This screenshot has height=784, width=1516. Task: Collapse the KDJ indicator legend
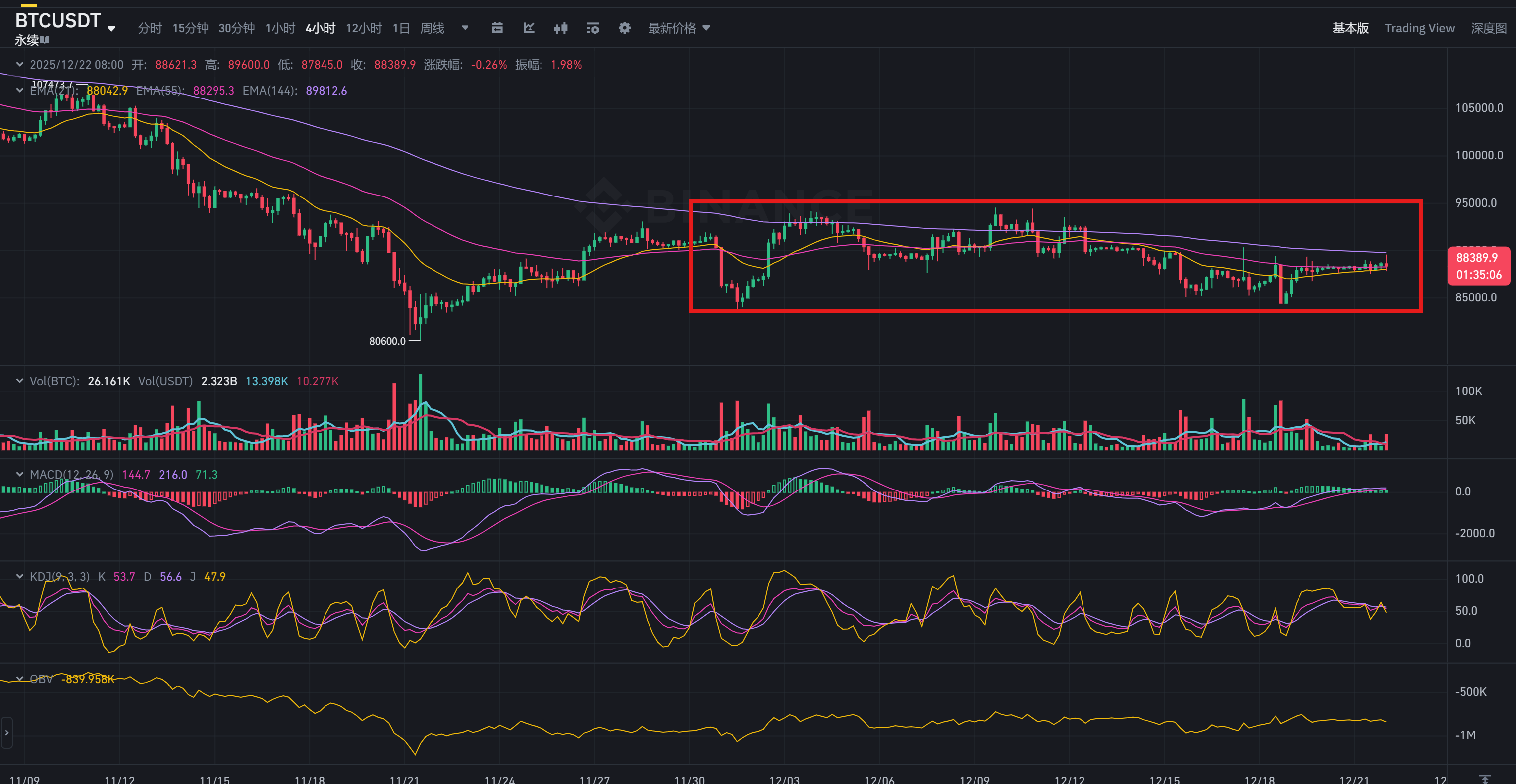pyautogui.click(x=19, y=577)
